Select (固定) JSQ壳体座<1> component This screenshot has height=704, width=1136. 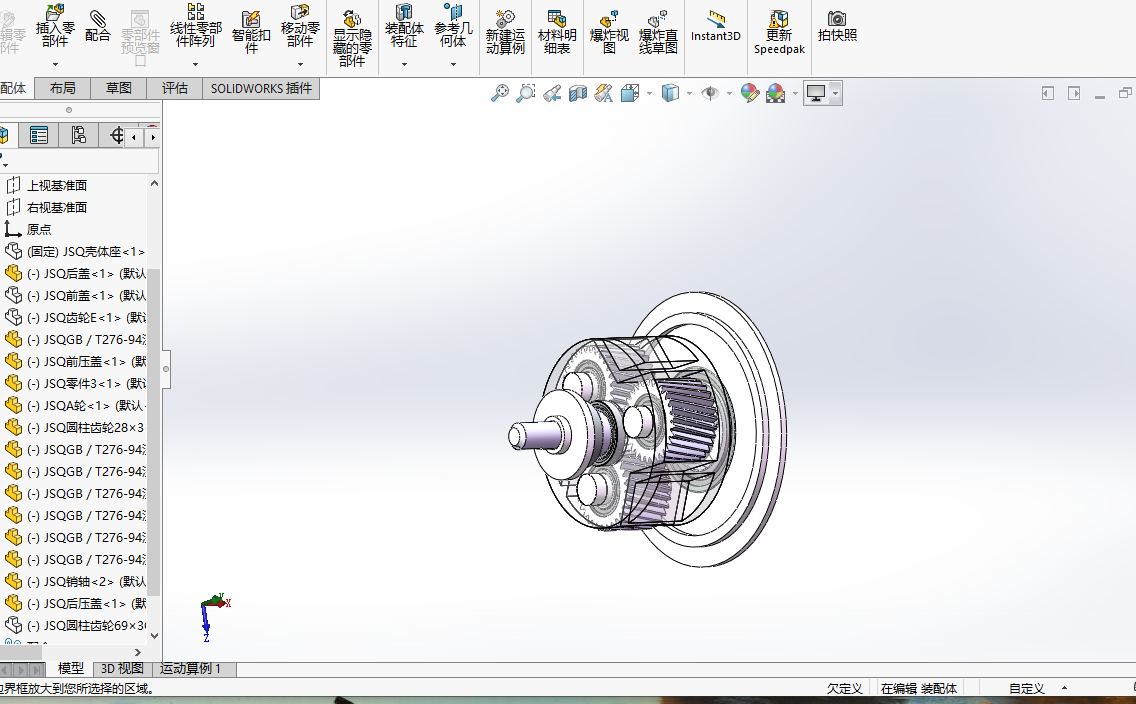85,251
